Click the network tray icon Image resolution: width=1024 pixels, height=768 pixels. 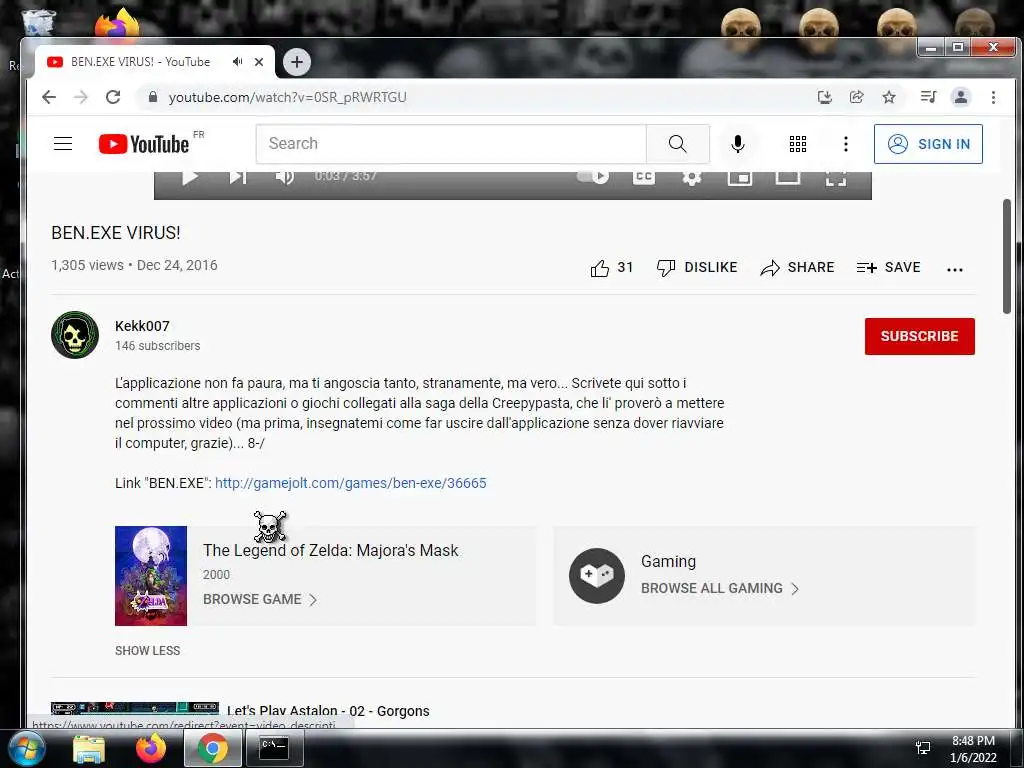[923, 748]
